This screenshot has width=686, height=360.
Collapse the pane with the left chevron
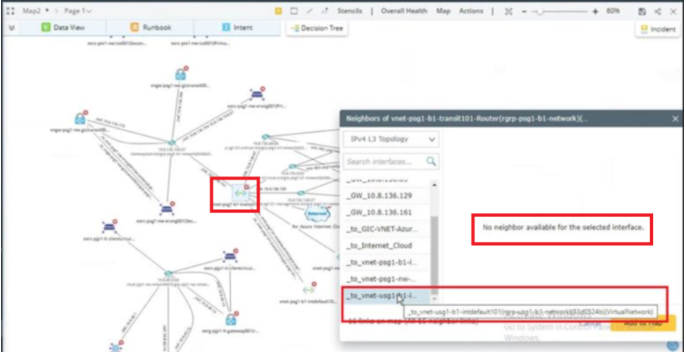coord(11,28)
